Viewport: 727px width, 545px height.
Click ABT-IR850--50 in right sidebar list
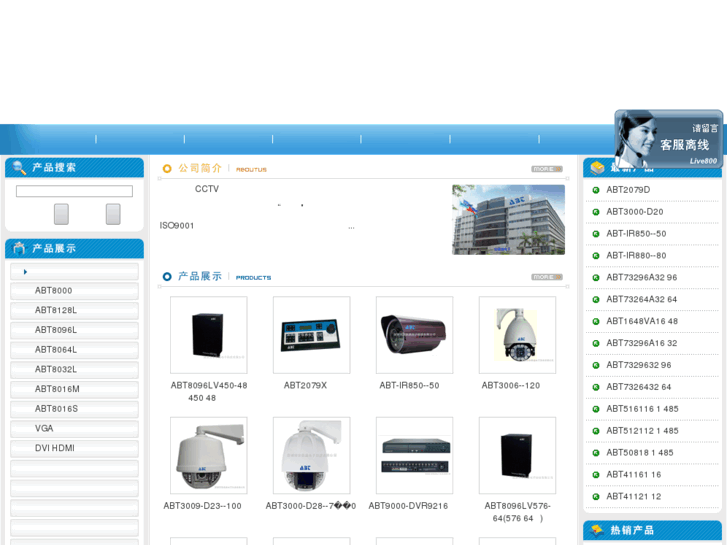(636, 234)
